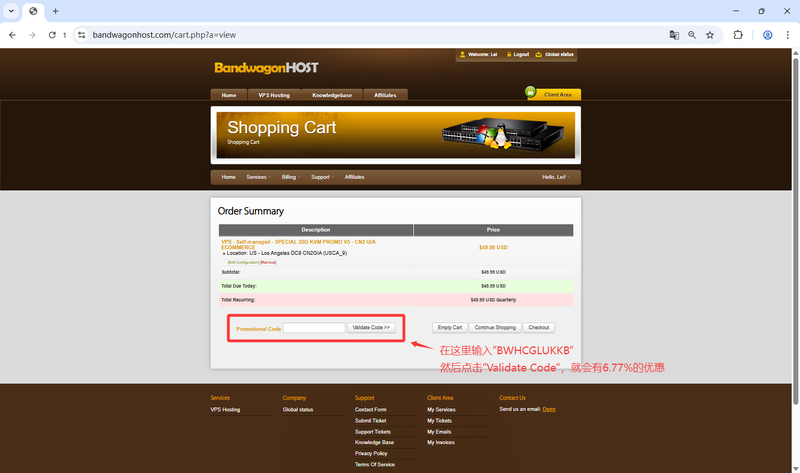Open the Knowledgebase tab
Image resolution: width=800 pixels, height=473 pixels.
pyautogui.click(x=332, y=95)
